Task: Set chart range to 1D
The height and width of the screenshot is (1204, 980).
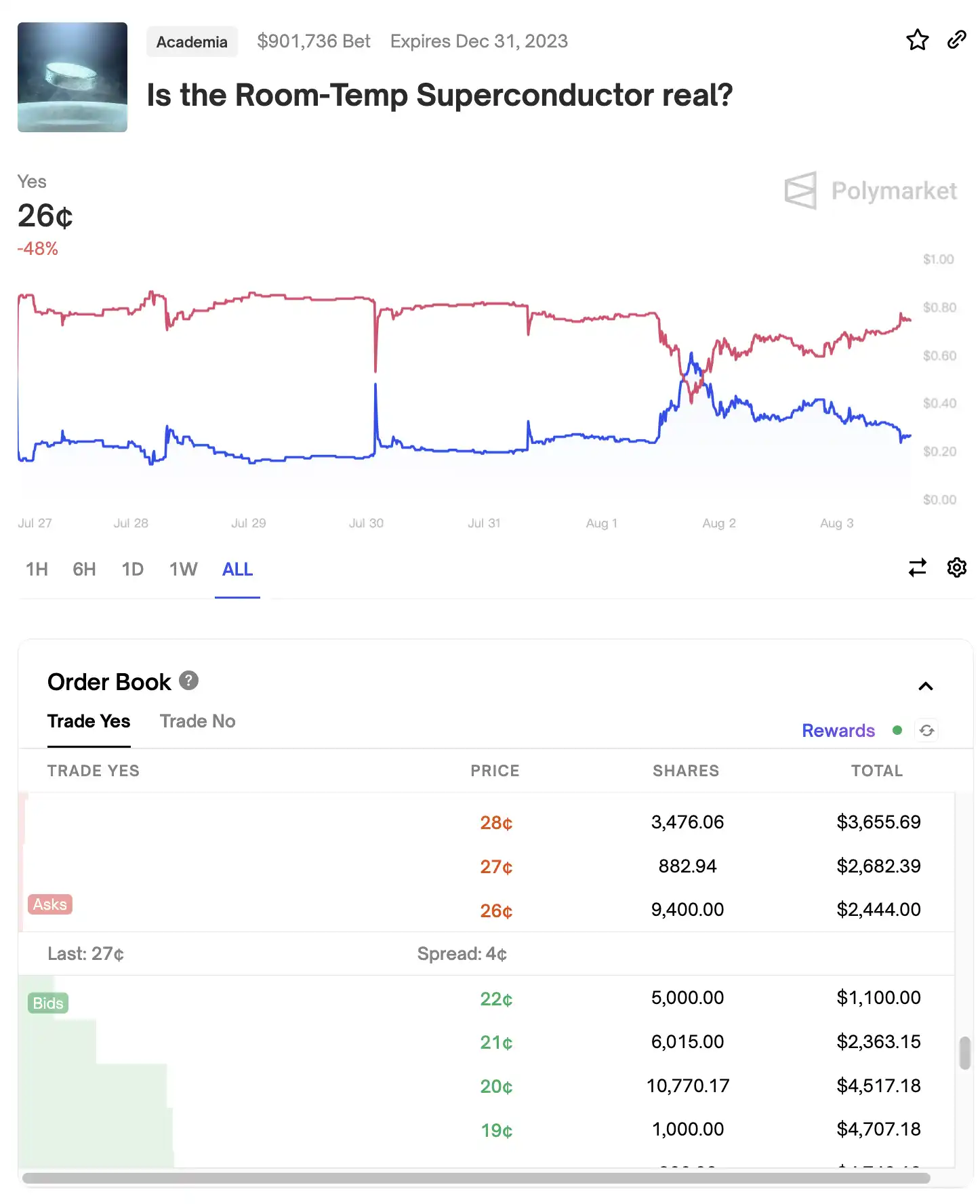Action: click(132, 569)
